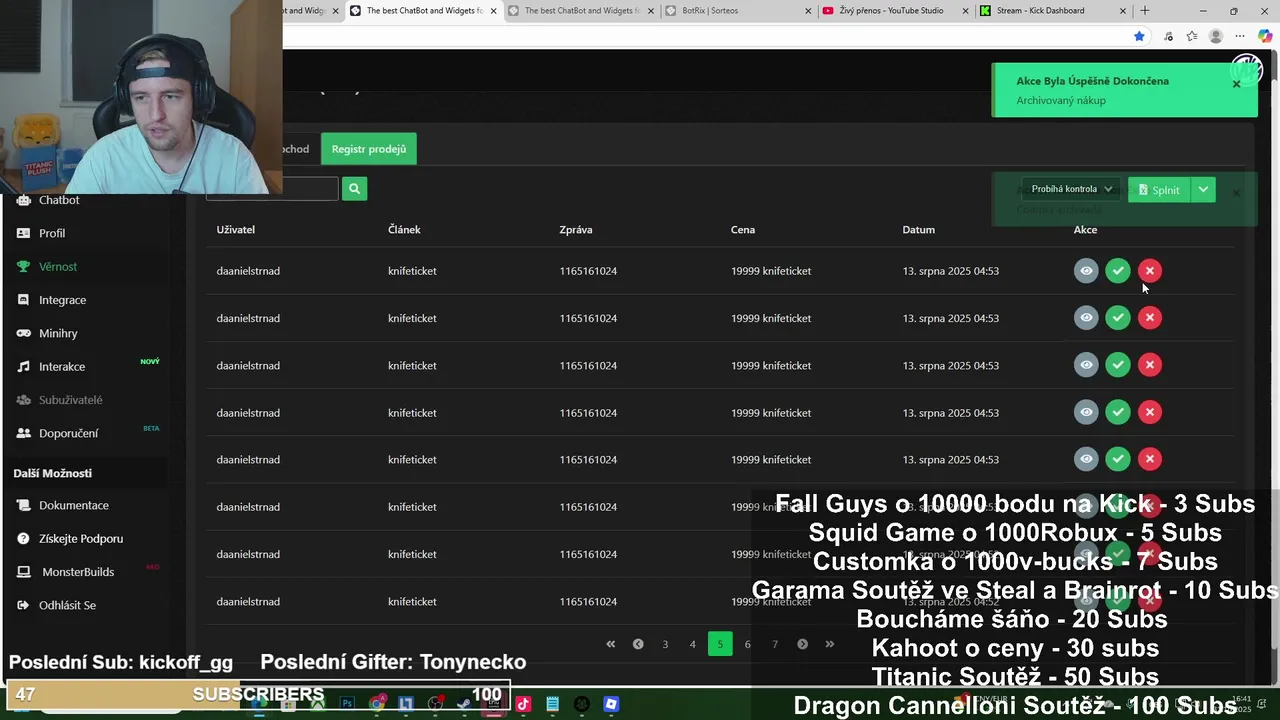
Task: Focus the search input field
Action: 272,189
